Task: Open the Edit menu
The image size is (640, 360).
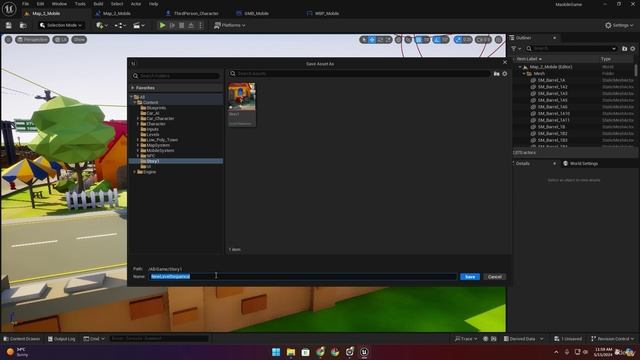Action: (x=40, y=4)
